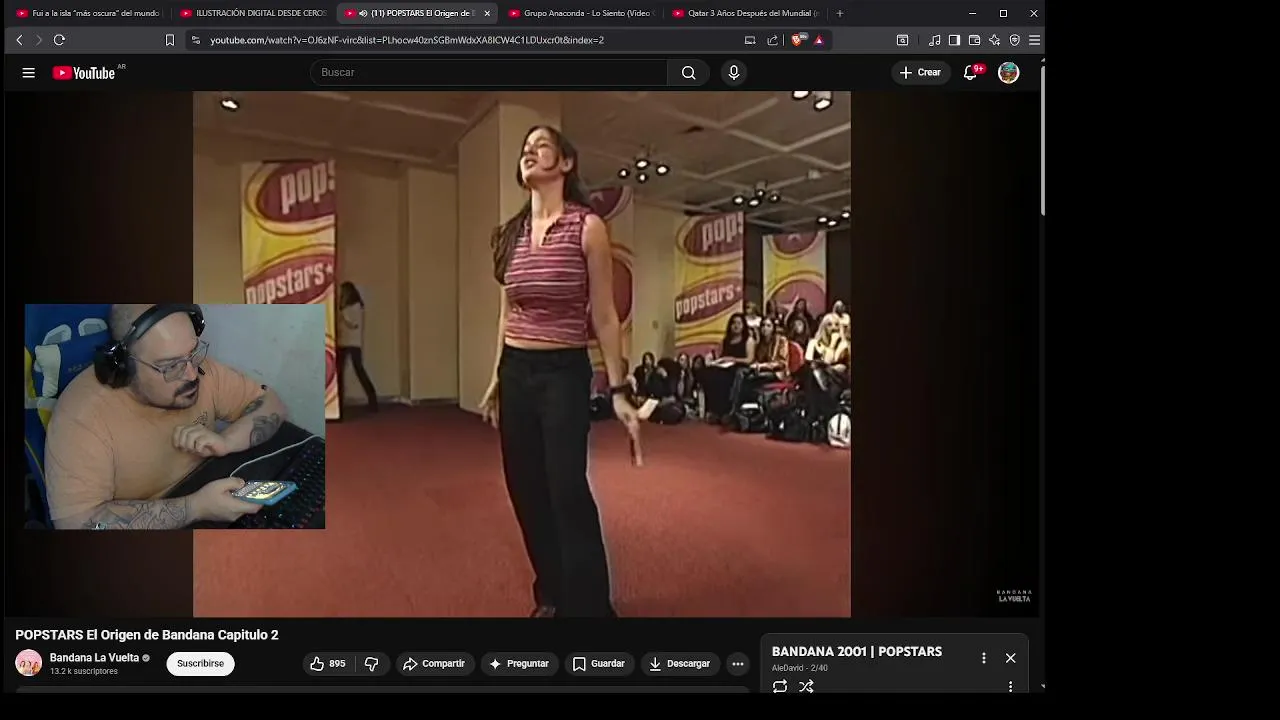
Task: Like the video with 895 likes
Action: (x=328, y=663)
